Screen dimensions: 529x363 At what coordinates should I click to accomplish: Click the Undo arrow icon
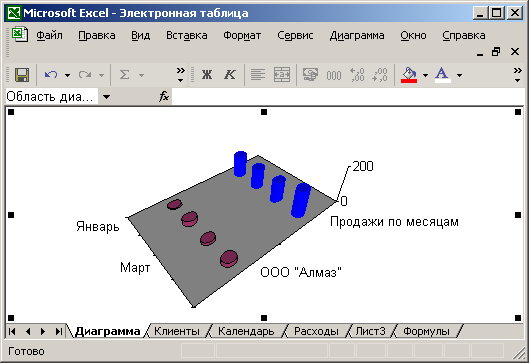pyautogui.click(x=51, y=75)
